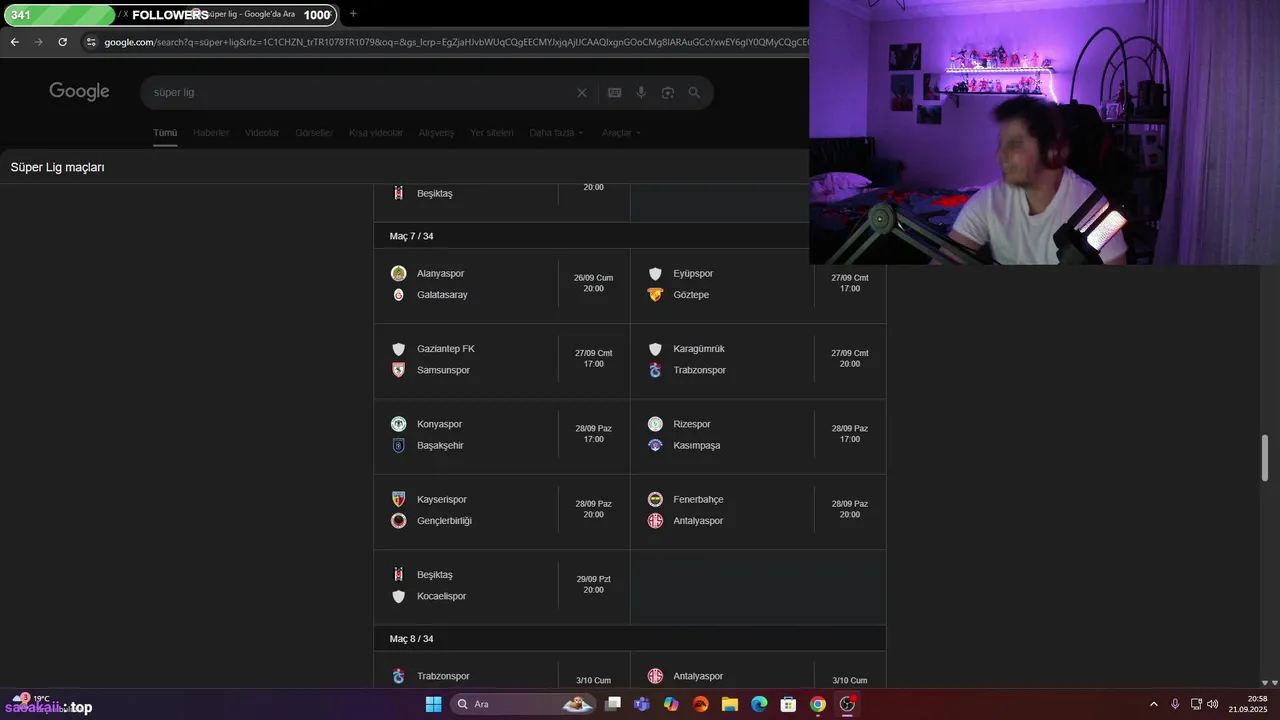Expand the Araçlar tools dropdown

pos(621,133)
